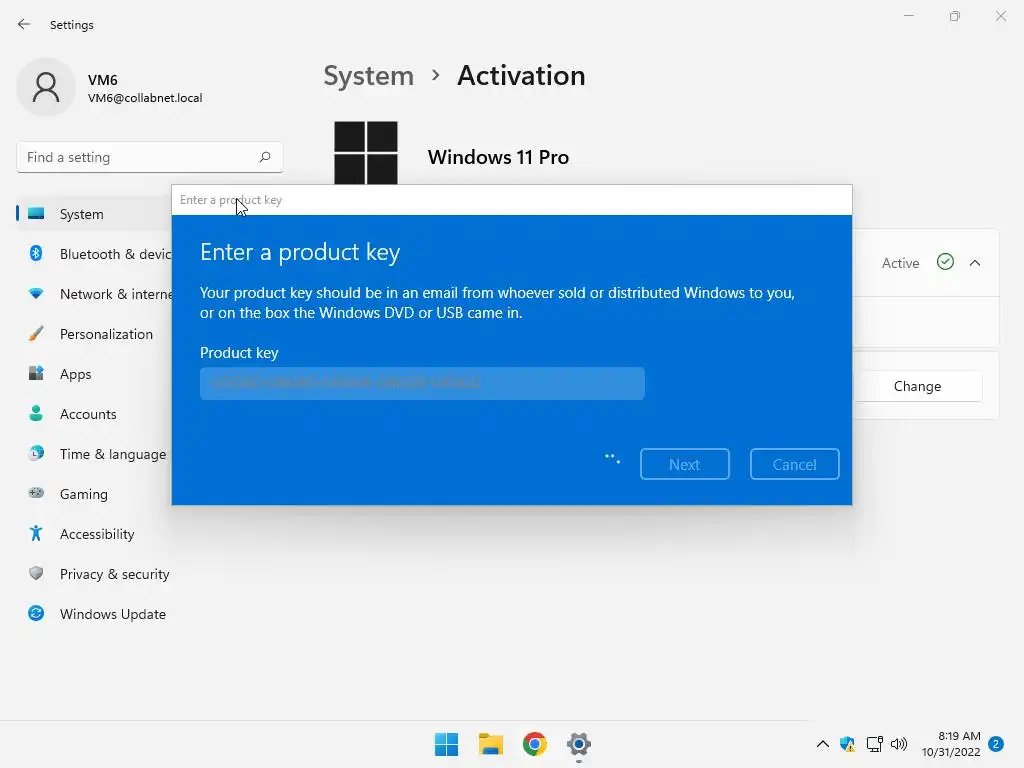Click the Apps icon in sidebar

point(36,374)
